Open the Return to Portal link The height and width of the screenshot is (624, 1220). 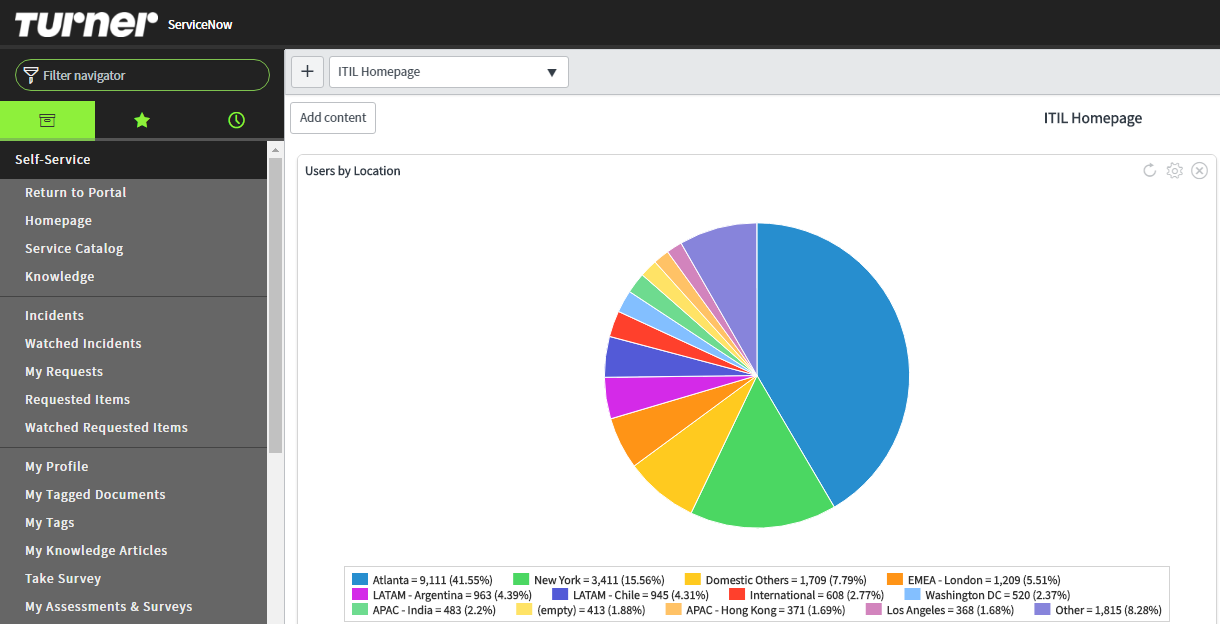(76, 193)
